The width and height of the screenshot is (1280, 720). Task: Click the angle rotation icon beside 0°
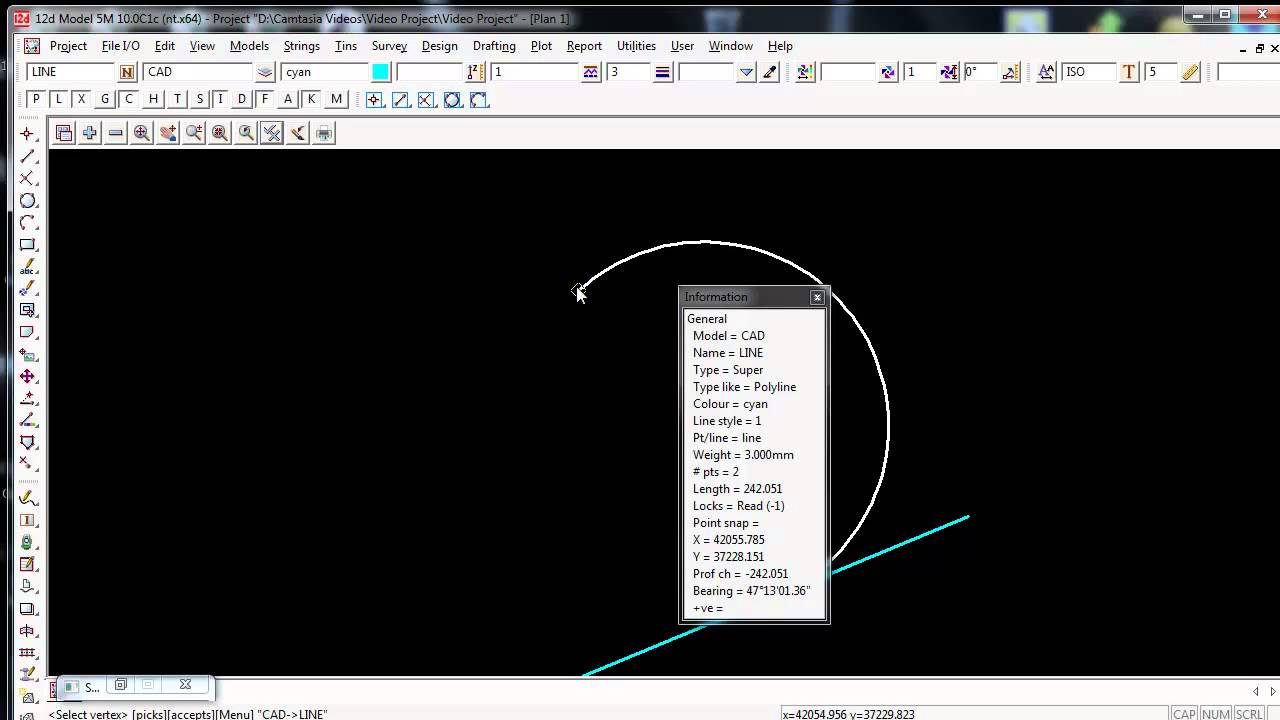[1010, 72]
